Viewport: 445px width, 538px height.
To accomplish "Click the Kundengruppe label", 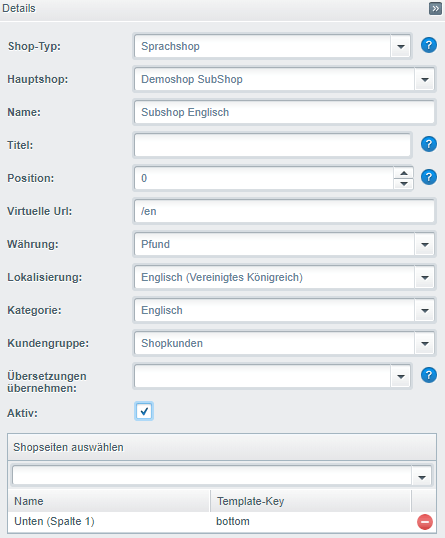I will coord(48,343).
